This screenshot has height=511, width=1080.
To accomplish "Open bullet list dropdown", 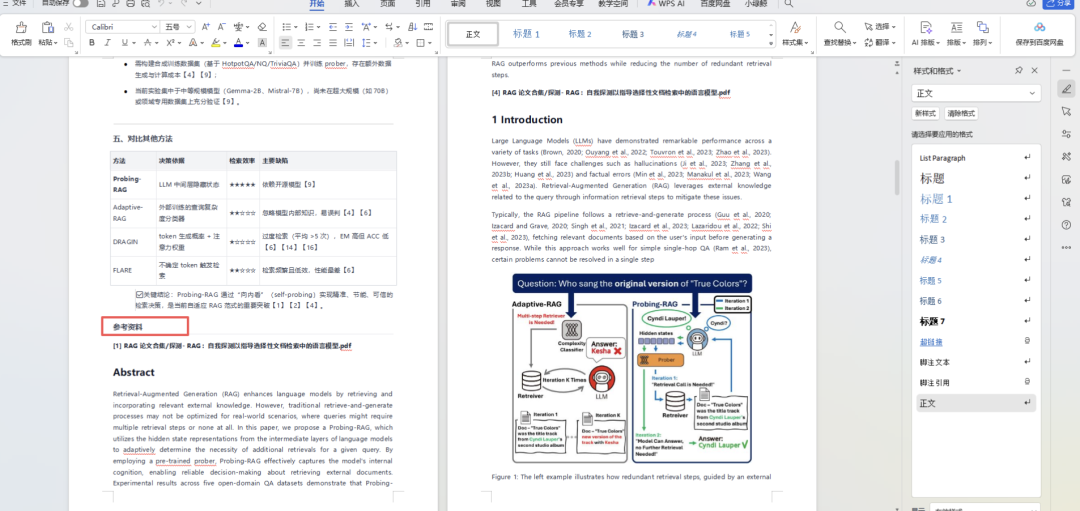I will click(x=295, y=27).
